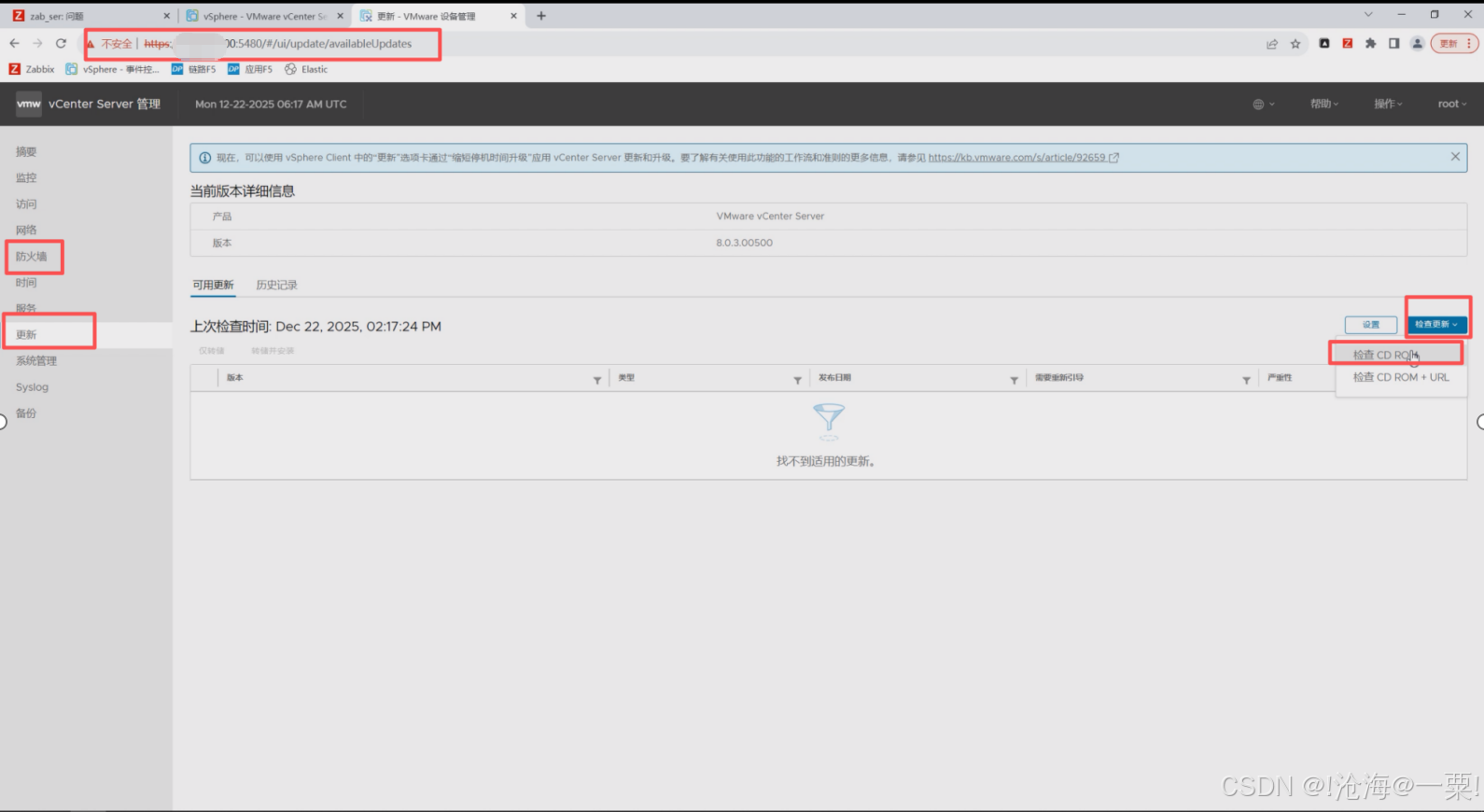The width and height of the screenshot is (1484, 812).
Task: Filter the 版本 column
Action: (x=597, y=380)
